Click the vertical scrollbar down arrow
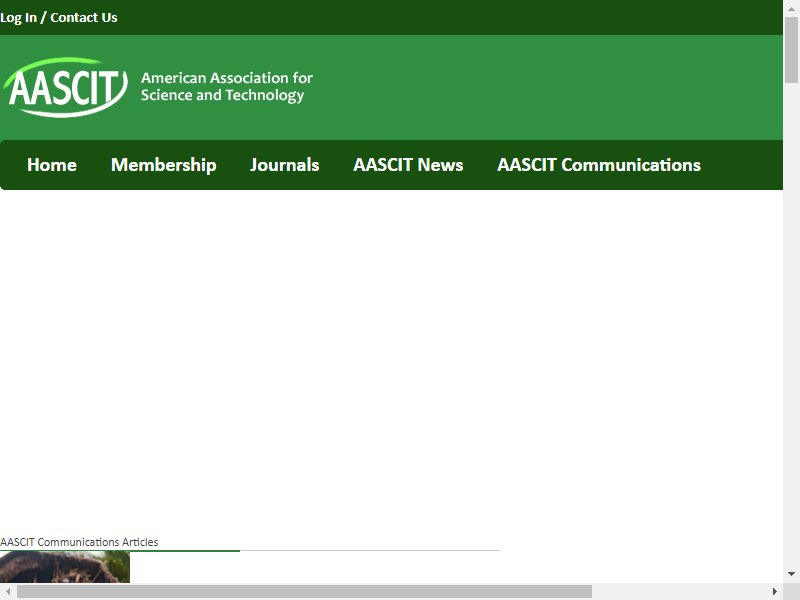 [x=791, y=574]
